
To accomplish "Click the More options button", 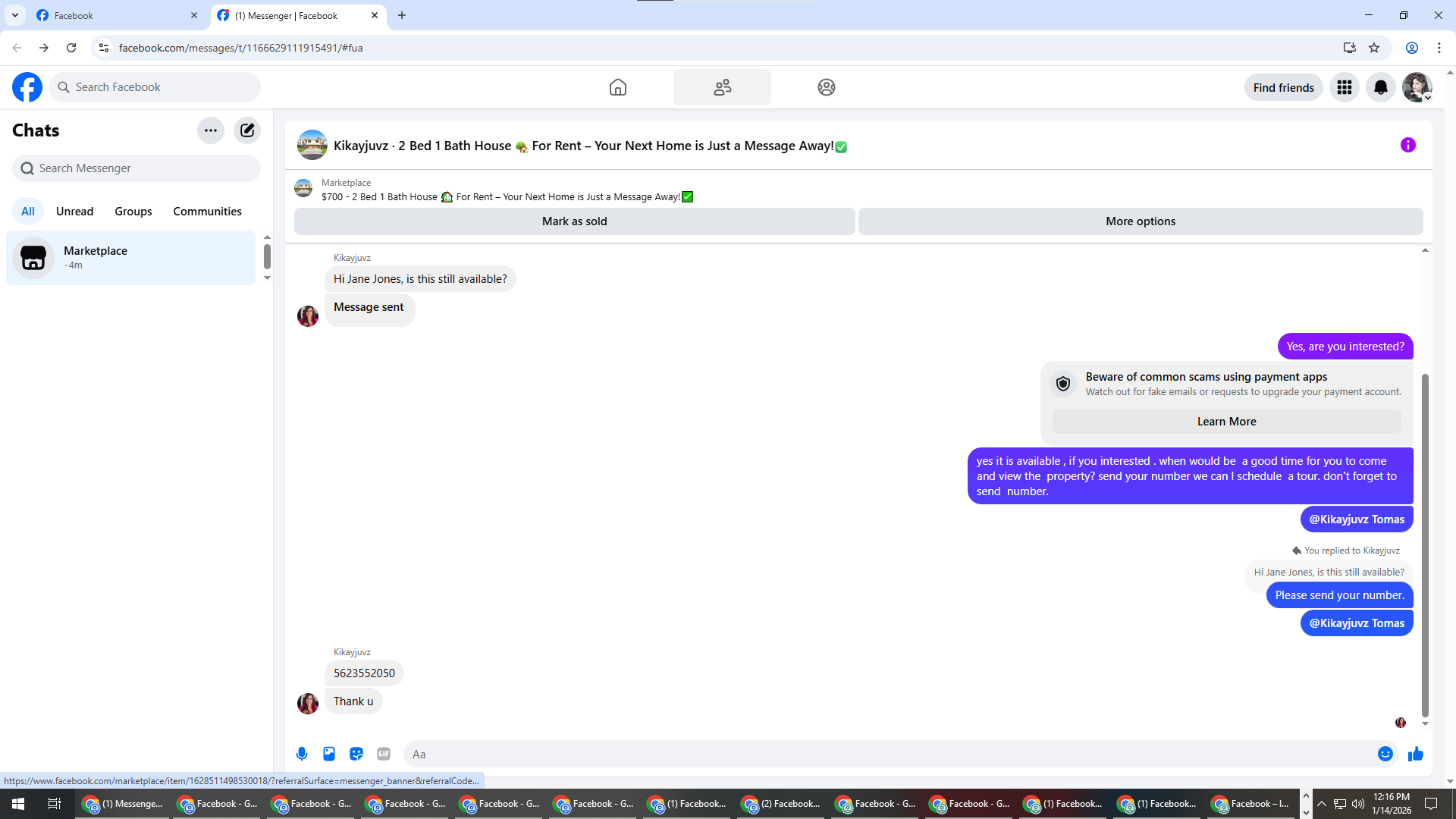I will (1140, 221).
